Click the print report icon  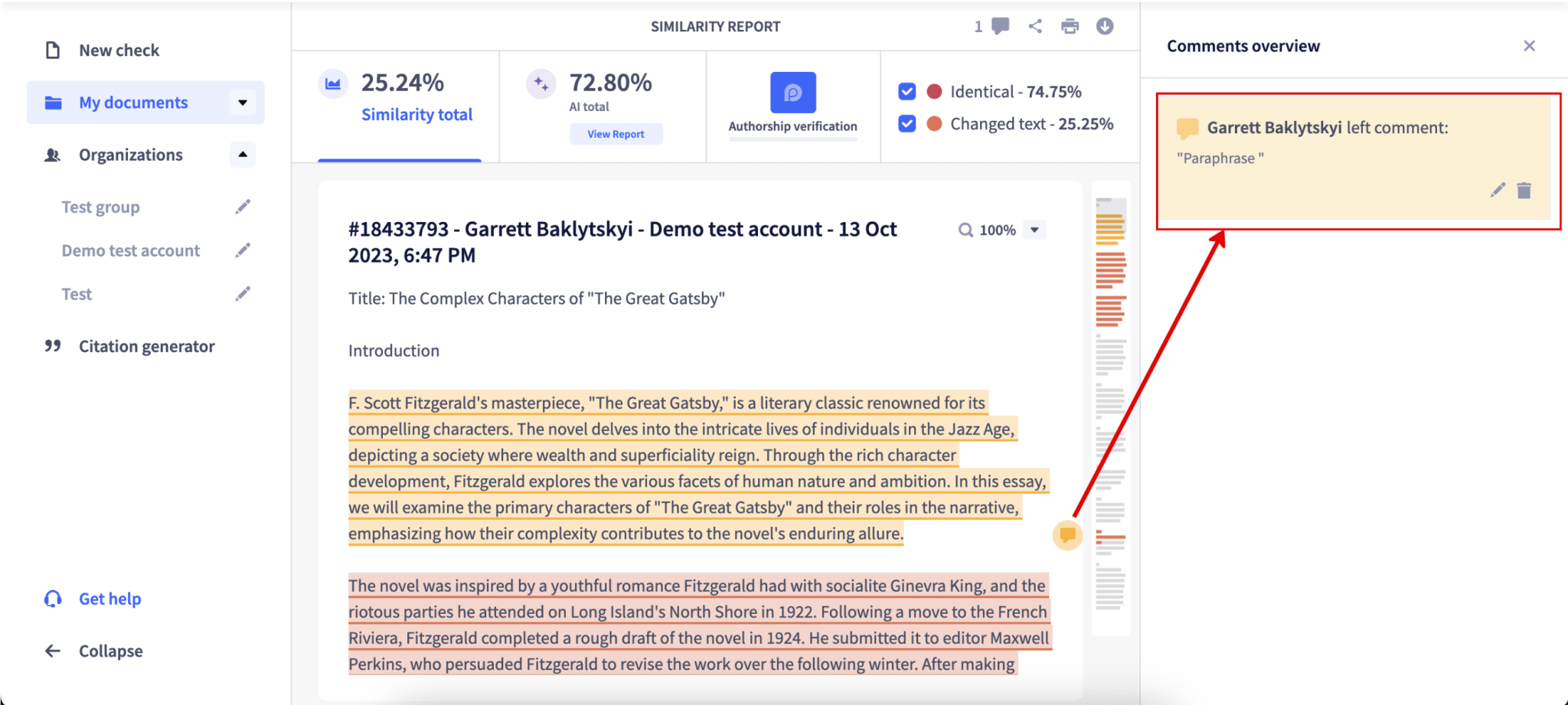point(1070,25)
